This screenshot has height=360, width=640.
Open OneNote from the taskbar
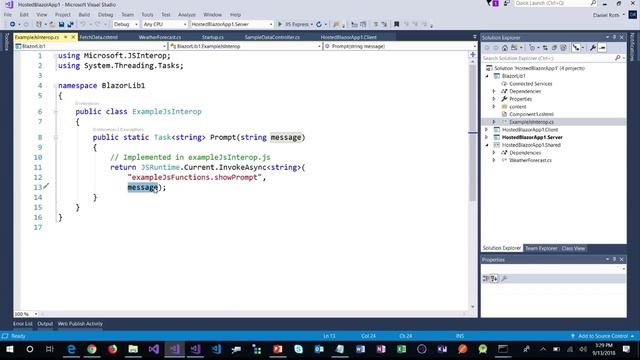[x=381, y=349]
